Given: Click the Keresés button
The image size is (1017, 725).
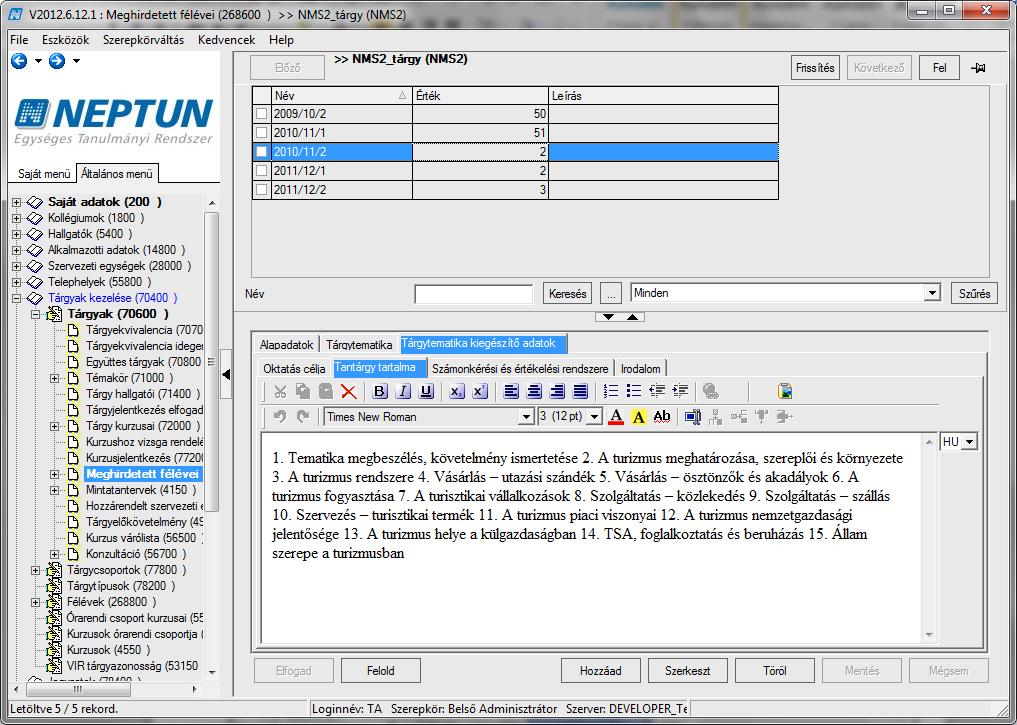Looking at the screenshot, I should click(x=567, y=293).
